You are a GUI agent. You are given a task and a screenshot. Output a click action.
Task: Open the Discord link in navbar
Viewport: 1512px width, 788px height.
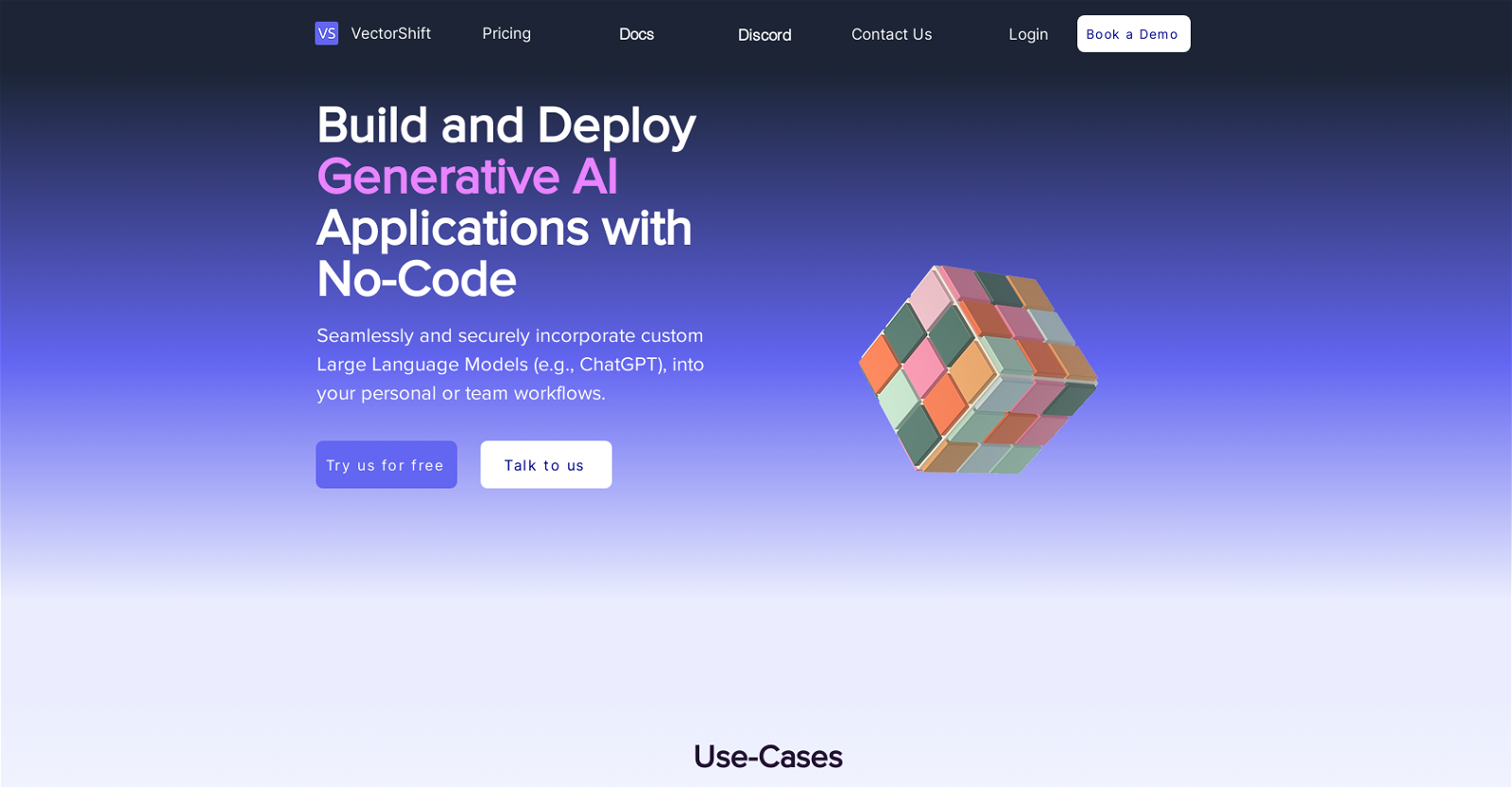click(765, 35)
